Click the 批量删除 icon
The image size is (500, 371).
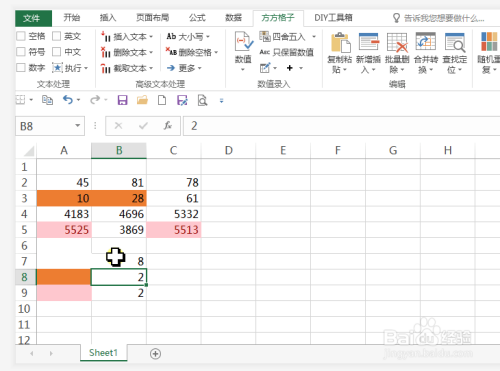[397, 42]
